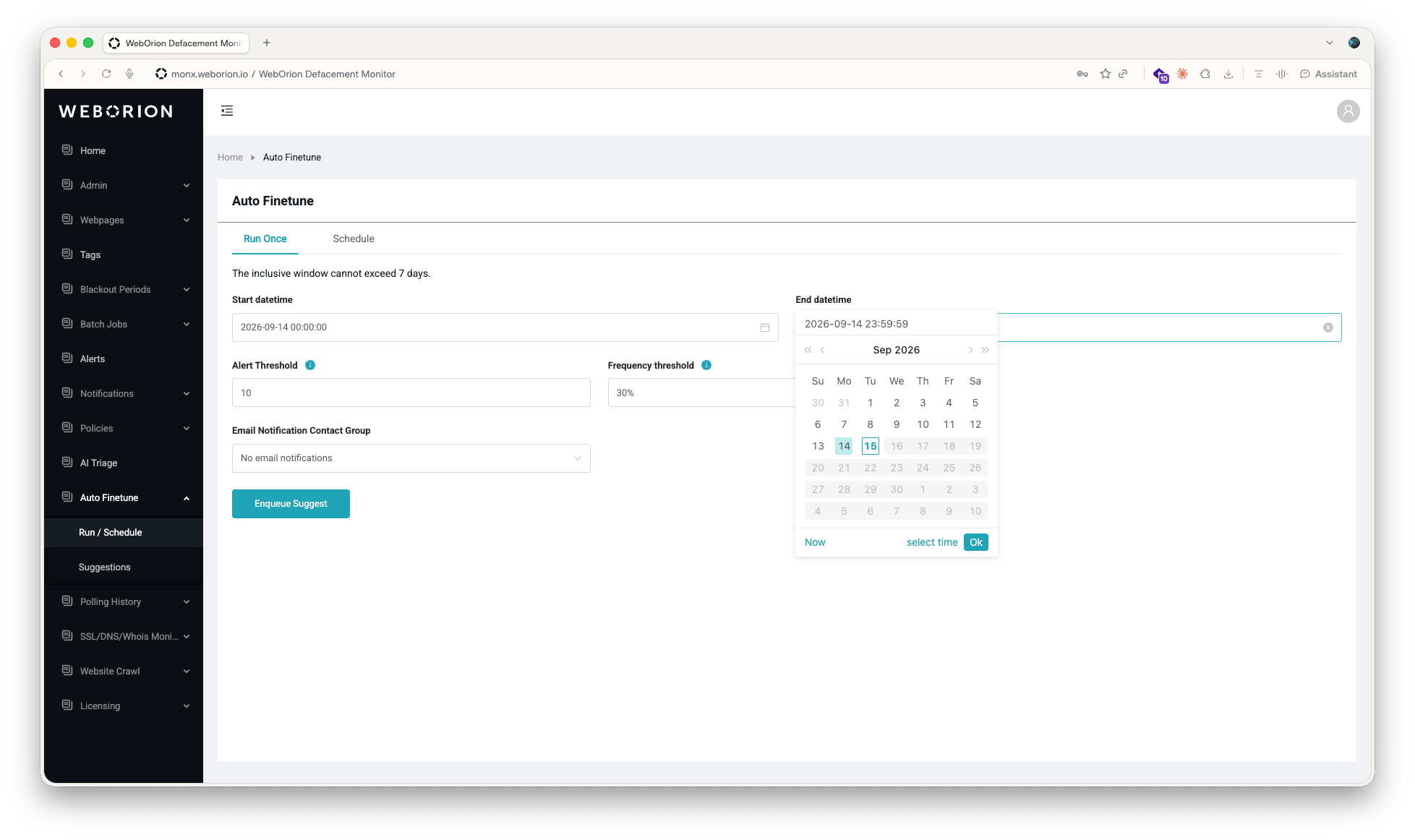Viewport: 1415px width, 840px height.
Task: Expand the Admin sidebar menu
Action: coord(124,185)
